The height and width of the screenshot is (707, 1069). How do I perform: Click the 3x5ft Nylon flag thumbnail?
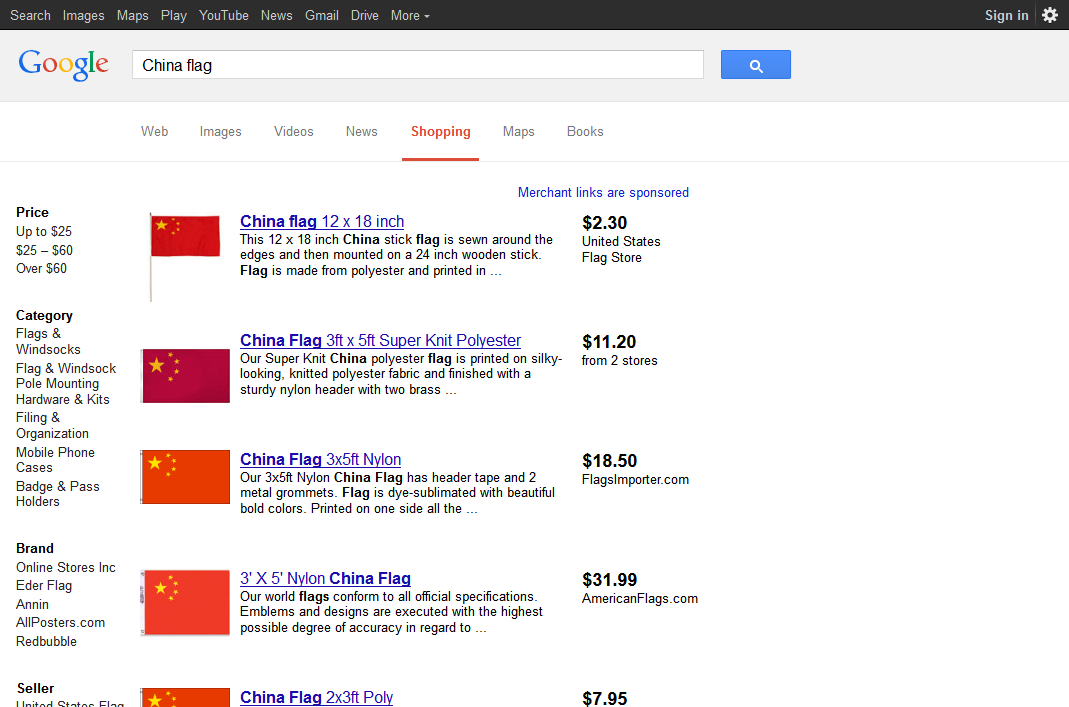tap(185, 477)
